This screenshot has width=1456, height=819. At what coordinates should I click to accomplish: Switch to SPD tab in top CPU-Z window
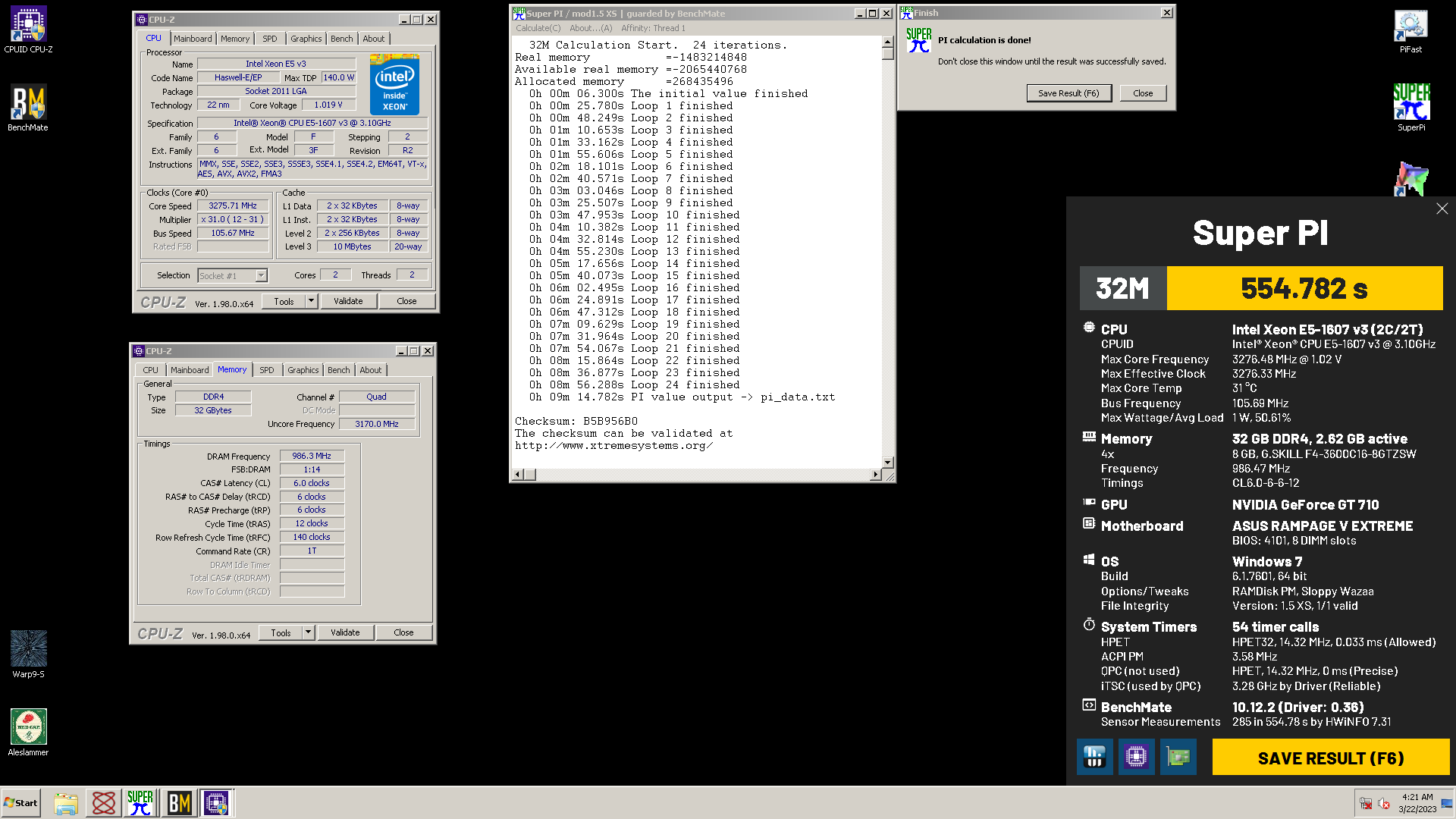pos(270,39)
